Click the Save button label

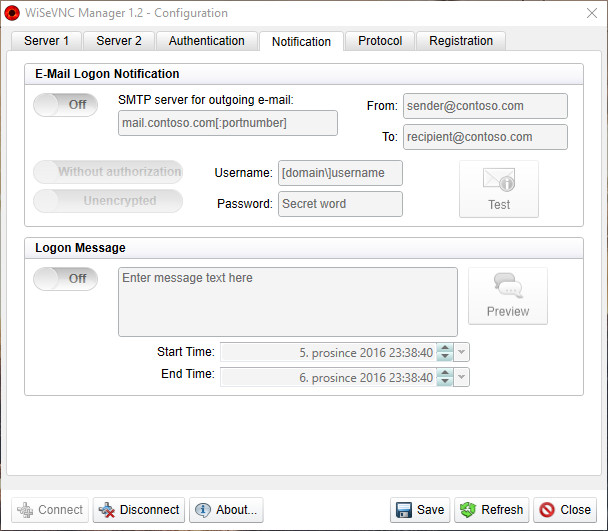click(x=430, y=510)
